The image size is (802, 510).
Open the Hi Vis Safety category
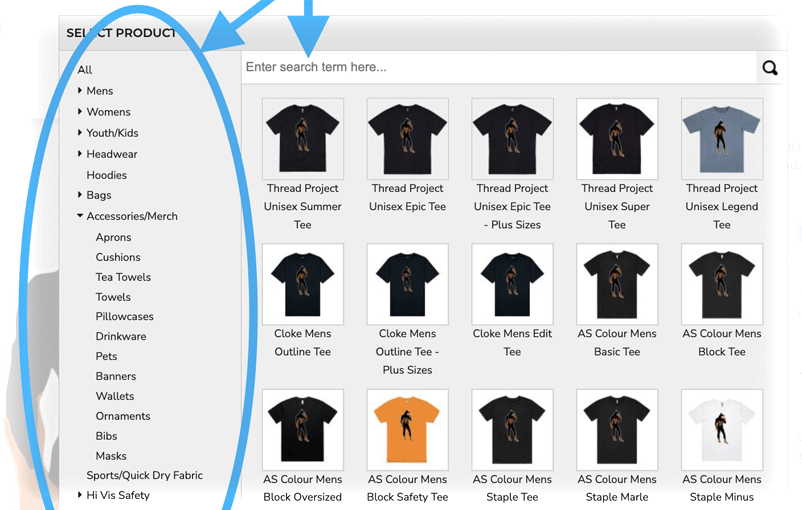point(118,495)
